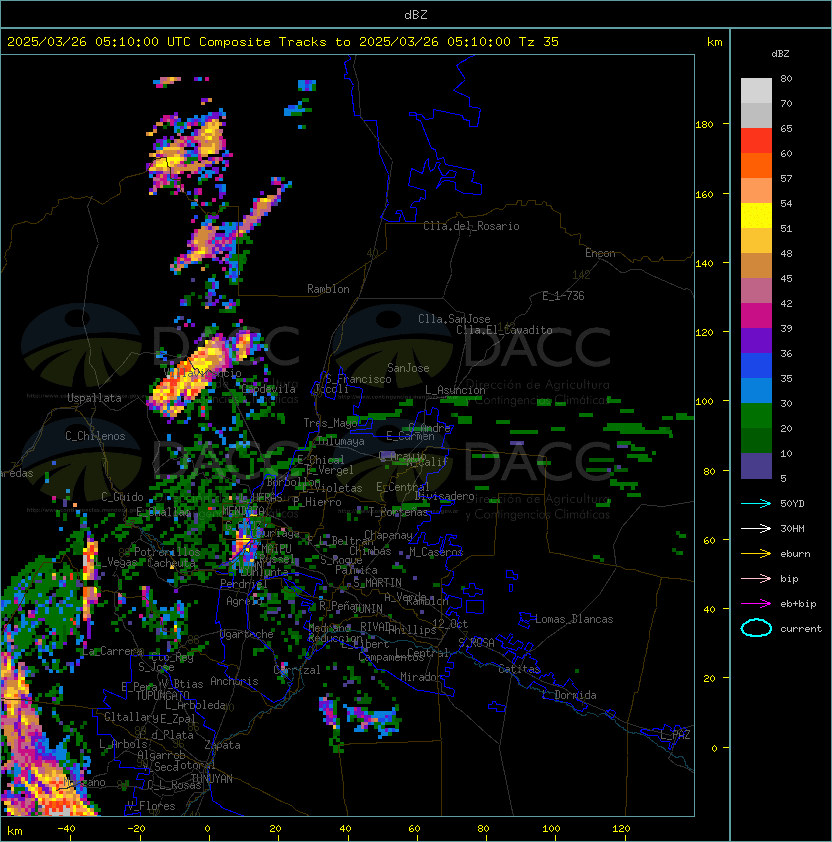Select the light blue 35-30 dBZ swatch
Viewport: 832px width, 842px height.
(x=756, y=391)
